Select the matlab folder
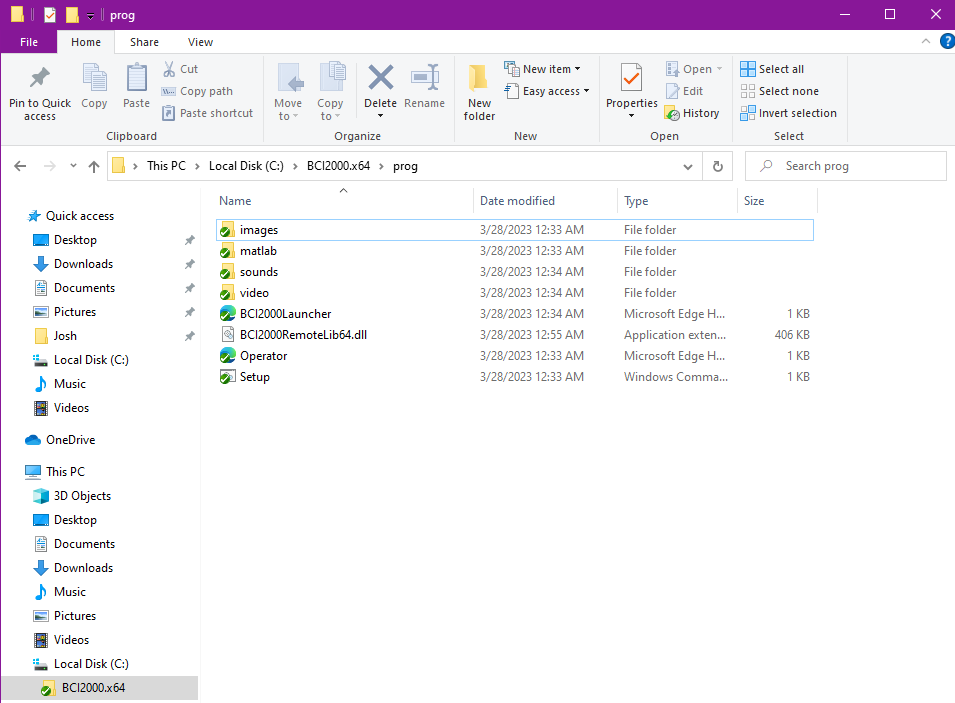This screenshot has width=955, height=703. [x=515, y=251]
